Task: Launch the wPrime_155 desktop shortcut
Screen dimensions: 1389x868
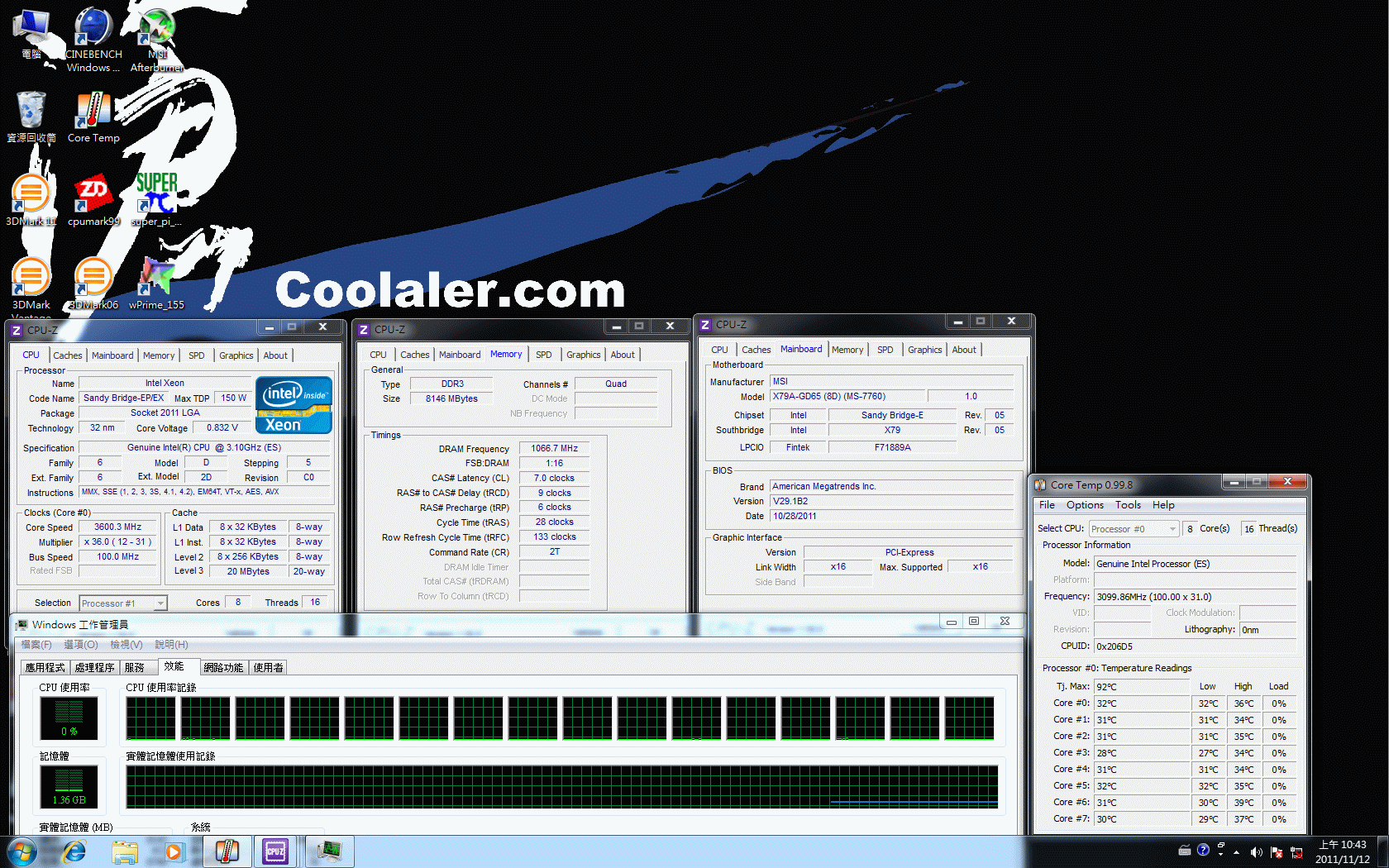Action: [x=156, y=284]
